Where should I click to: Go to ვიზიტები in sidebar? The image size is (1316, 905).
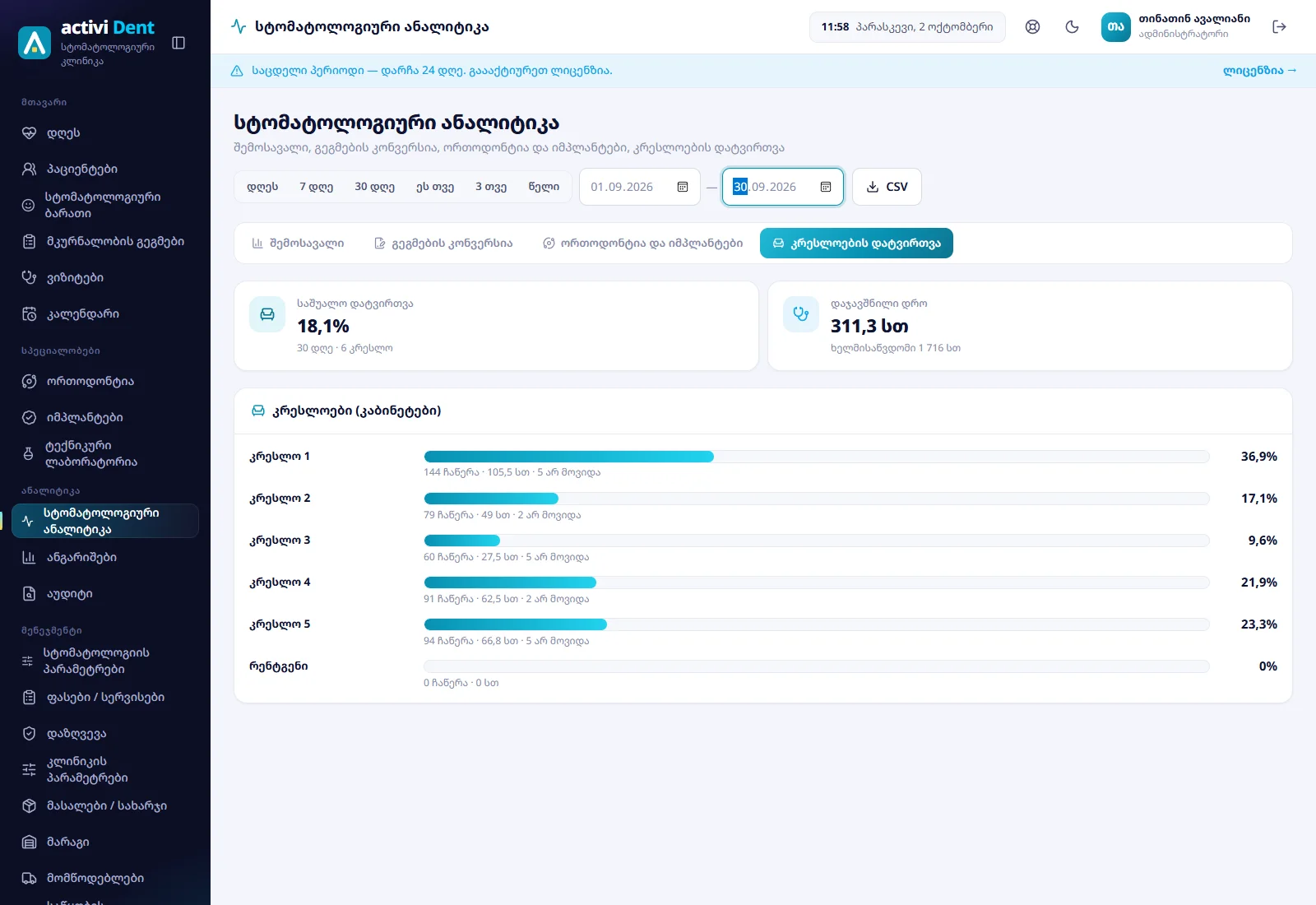[105, 278]
